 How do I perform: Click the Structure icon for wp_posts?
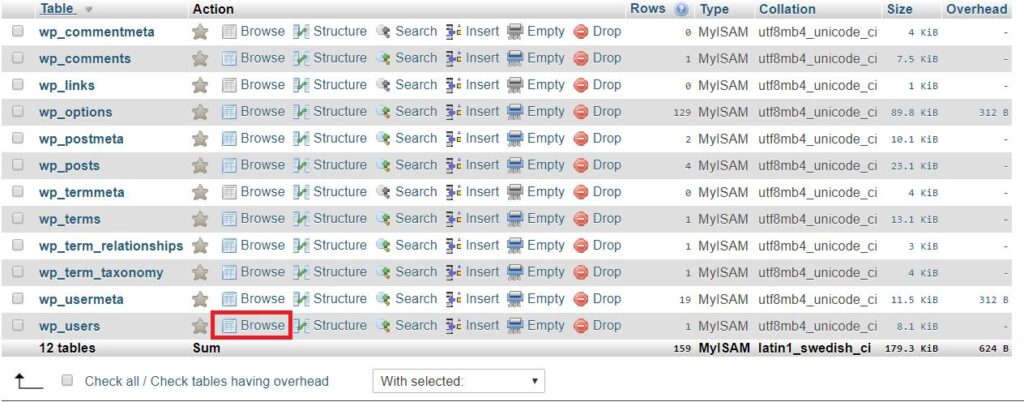click(x=301, y=165)
